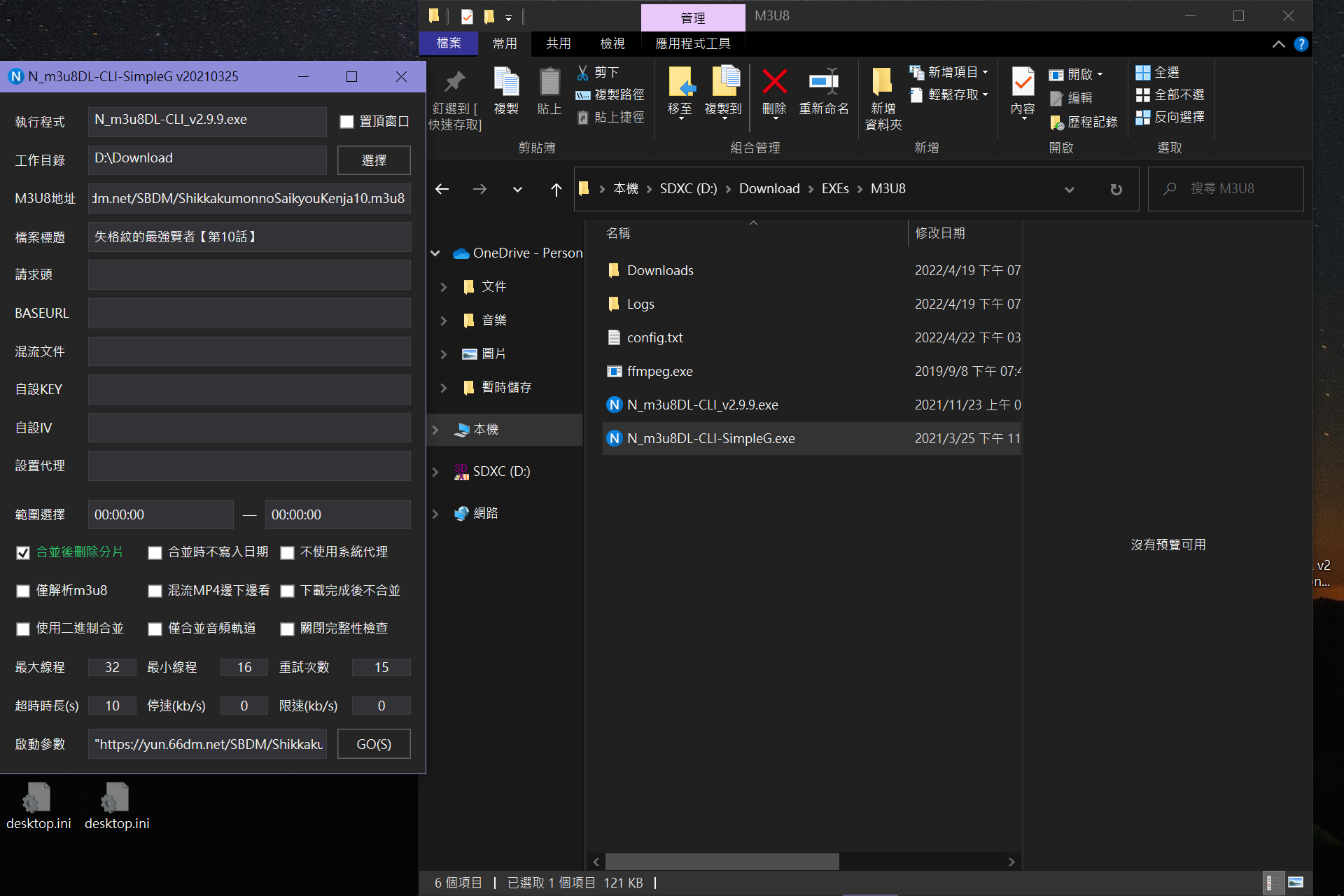Click the Up one level arrow

556,189
